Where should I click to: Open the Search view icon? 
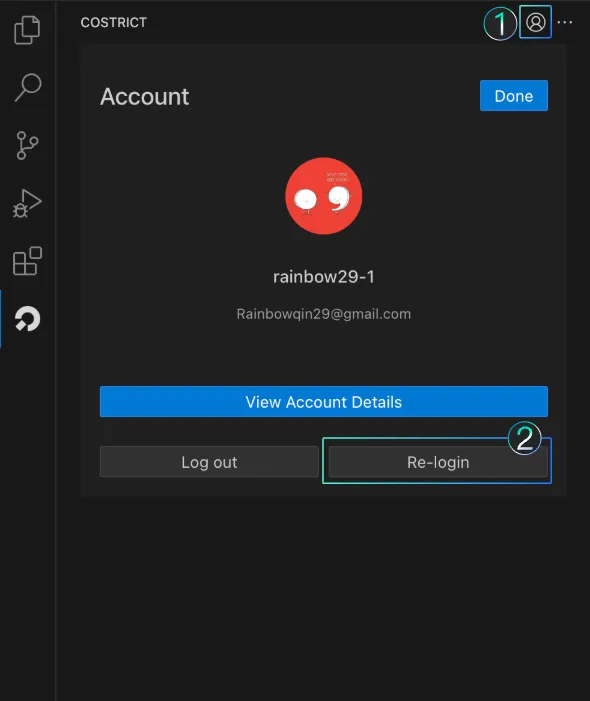[28, 87]
